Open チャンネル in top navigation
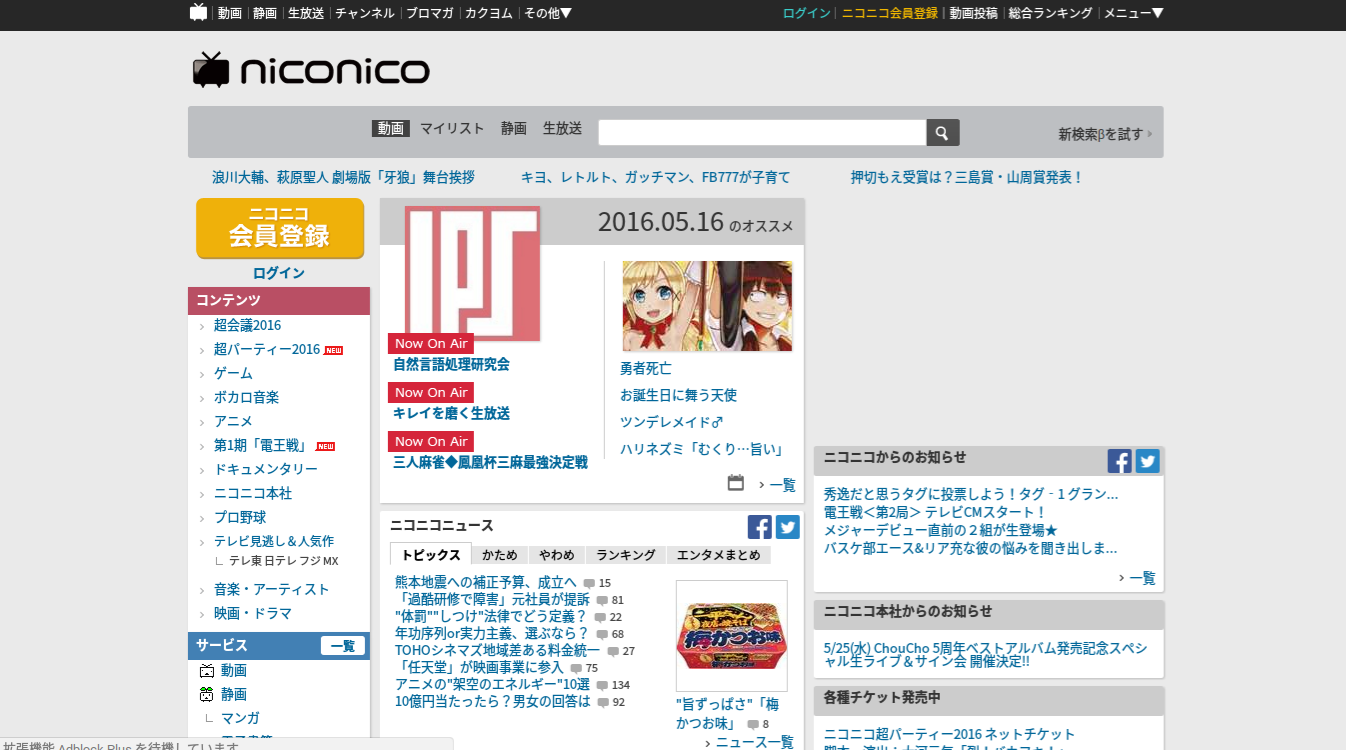 point(365,13)
